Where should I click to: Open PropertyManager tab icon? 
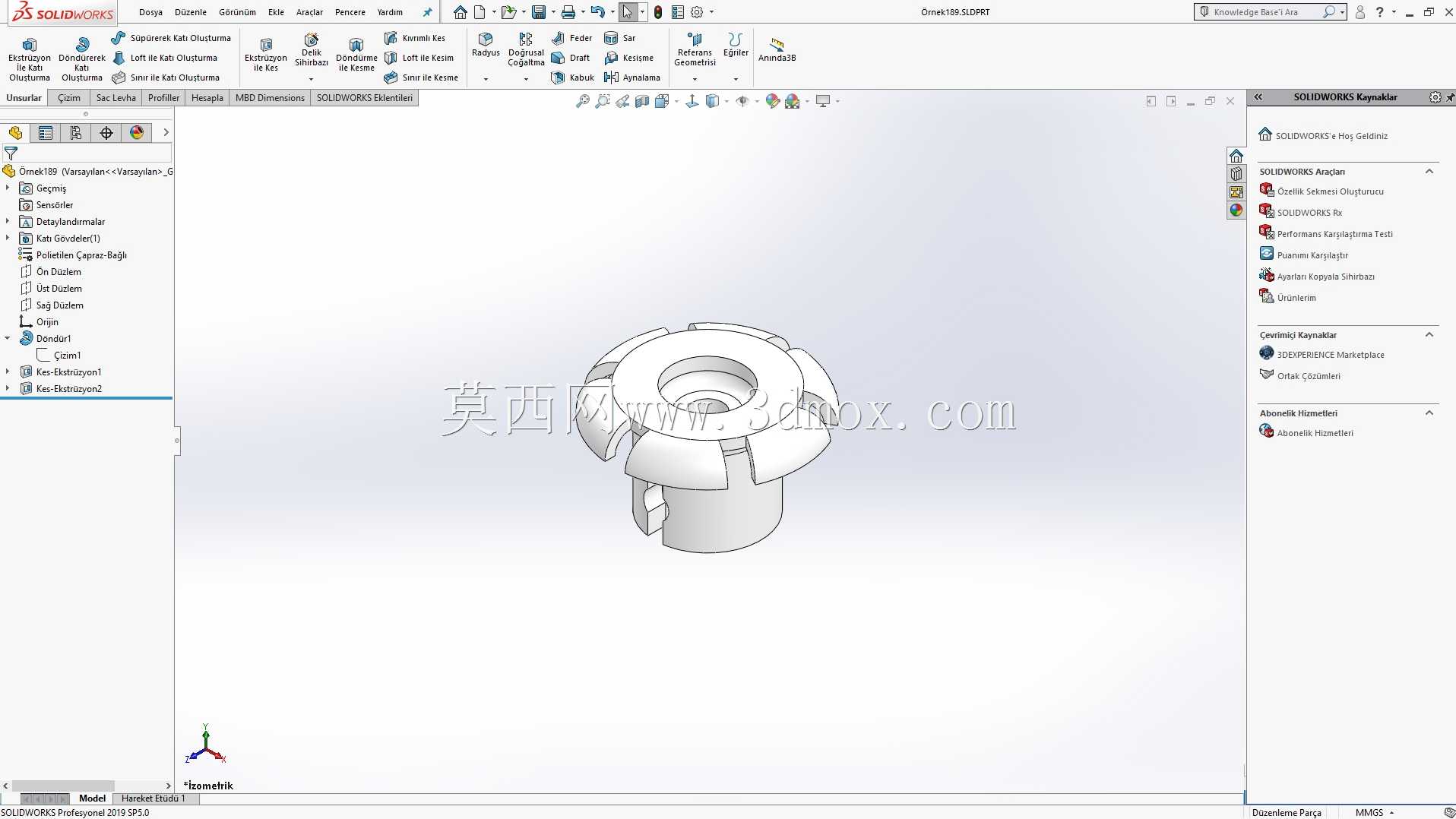click(x=46, y=133)
